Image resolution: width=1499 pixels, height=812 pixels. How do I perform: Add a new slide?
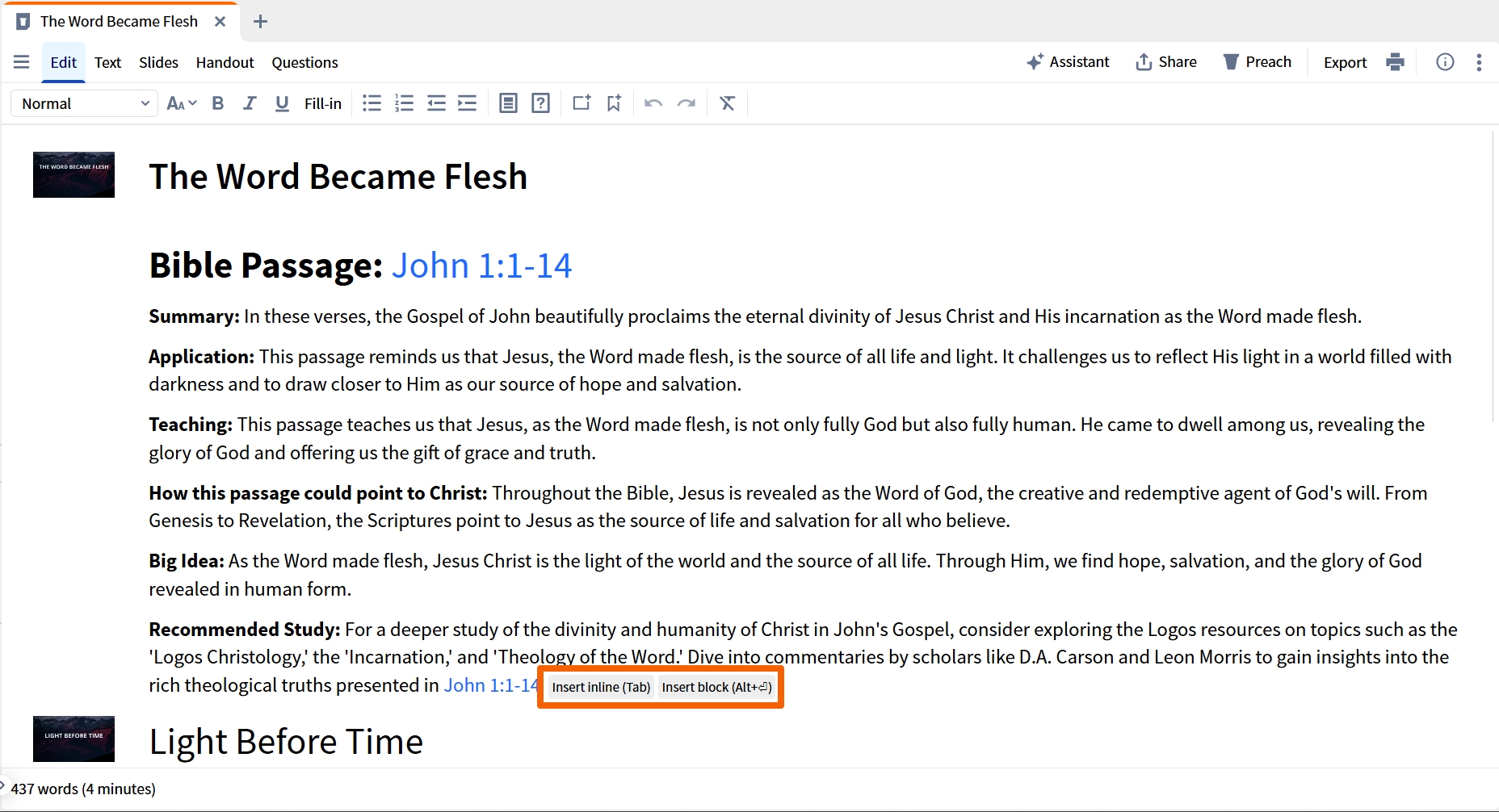(582, 103)
